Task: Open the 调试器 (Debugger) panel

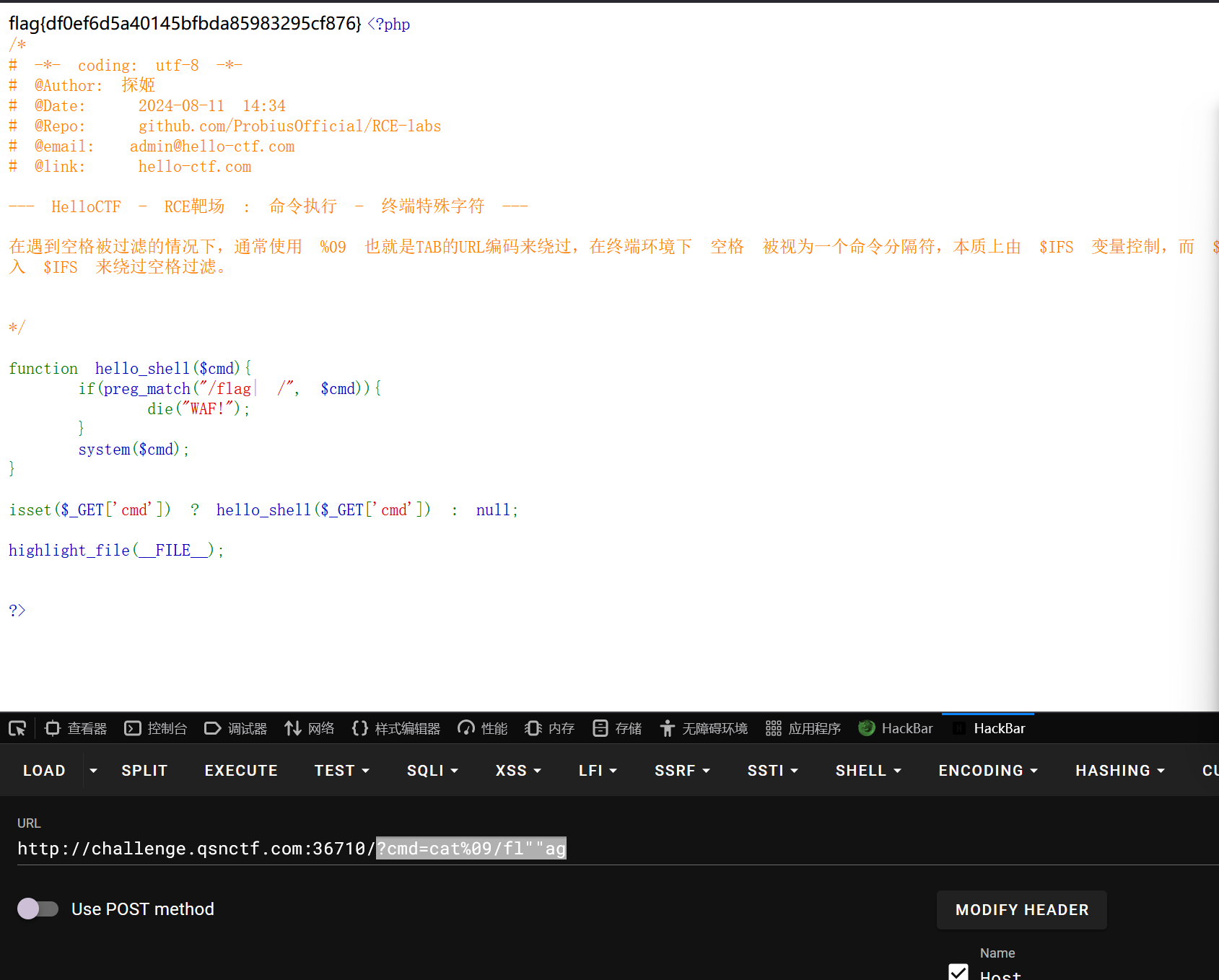Action: (235, 727)
